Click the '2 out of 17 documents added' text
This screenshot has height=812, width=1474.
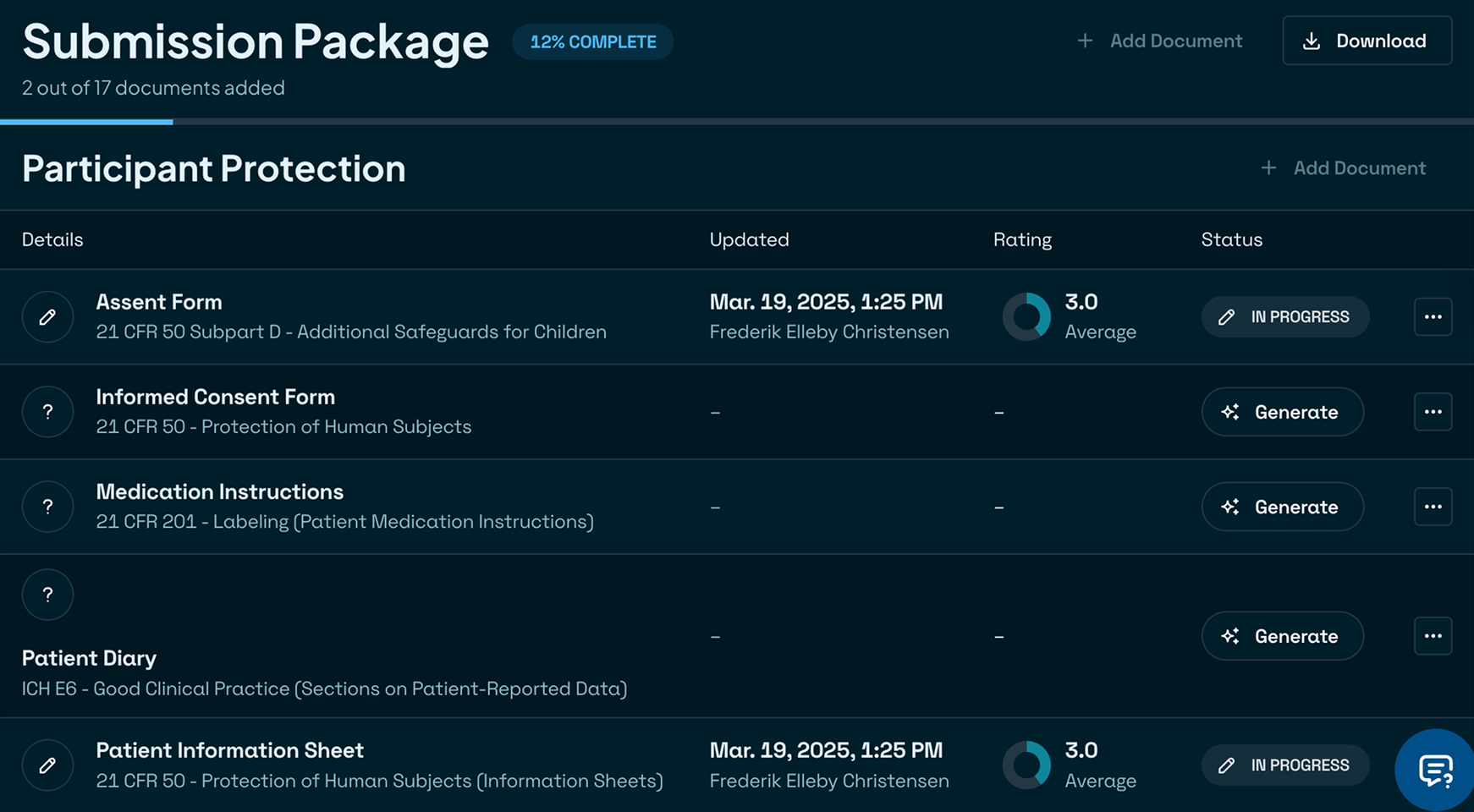[x=153, y=88]
